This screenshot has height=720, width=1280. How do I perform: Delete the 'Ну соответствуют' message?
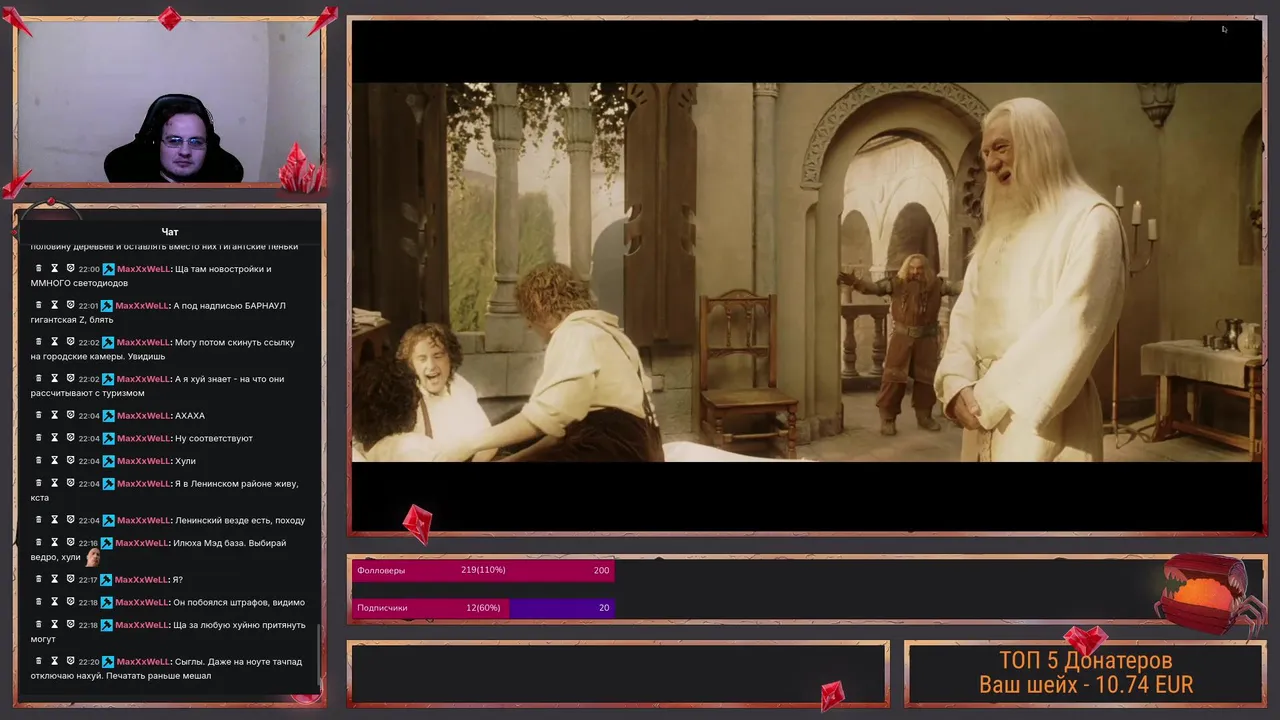coord(38,438)
